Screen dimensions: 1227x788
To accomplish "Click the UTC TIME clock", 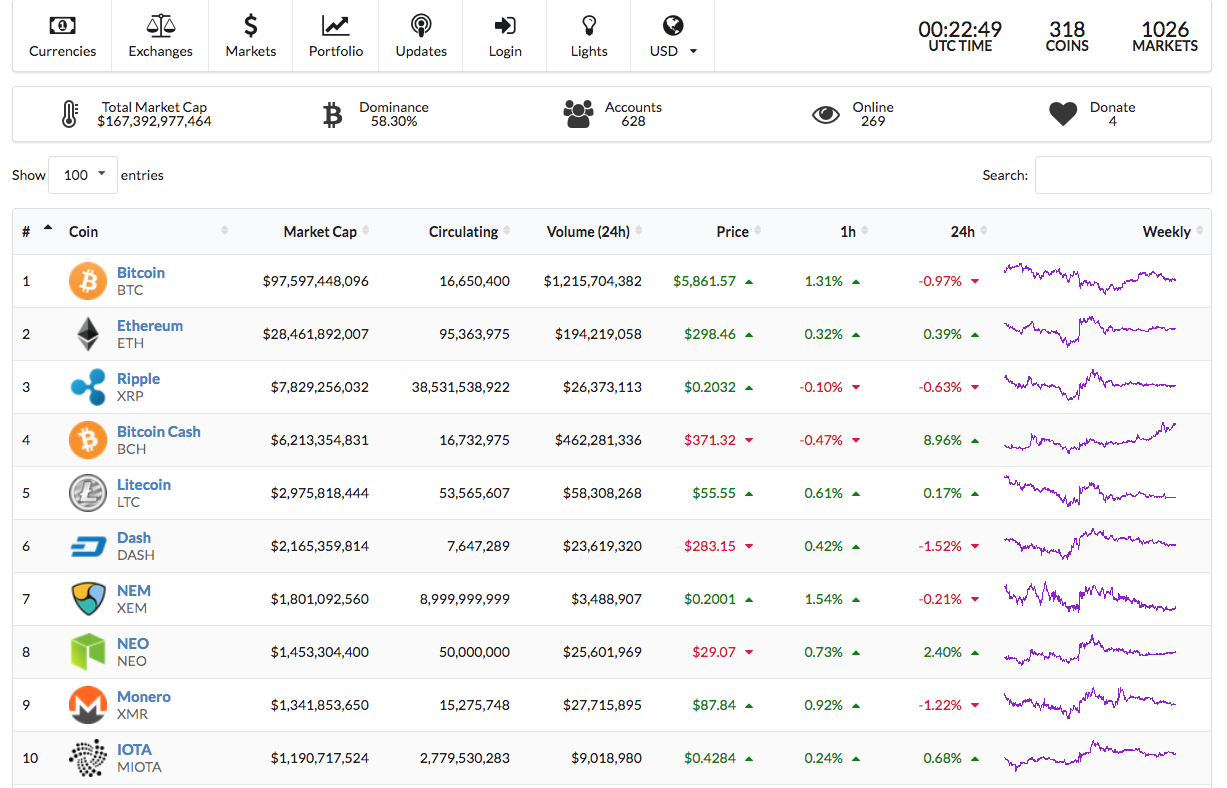I will click(x=960, y=36).
